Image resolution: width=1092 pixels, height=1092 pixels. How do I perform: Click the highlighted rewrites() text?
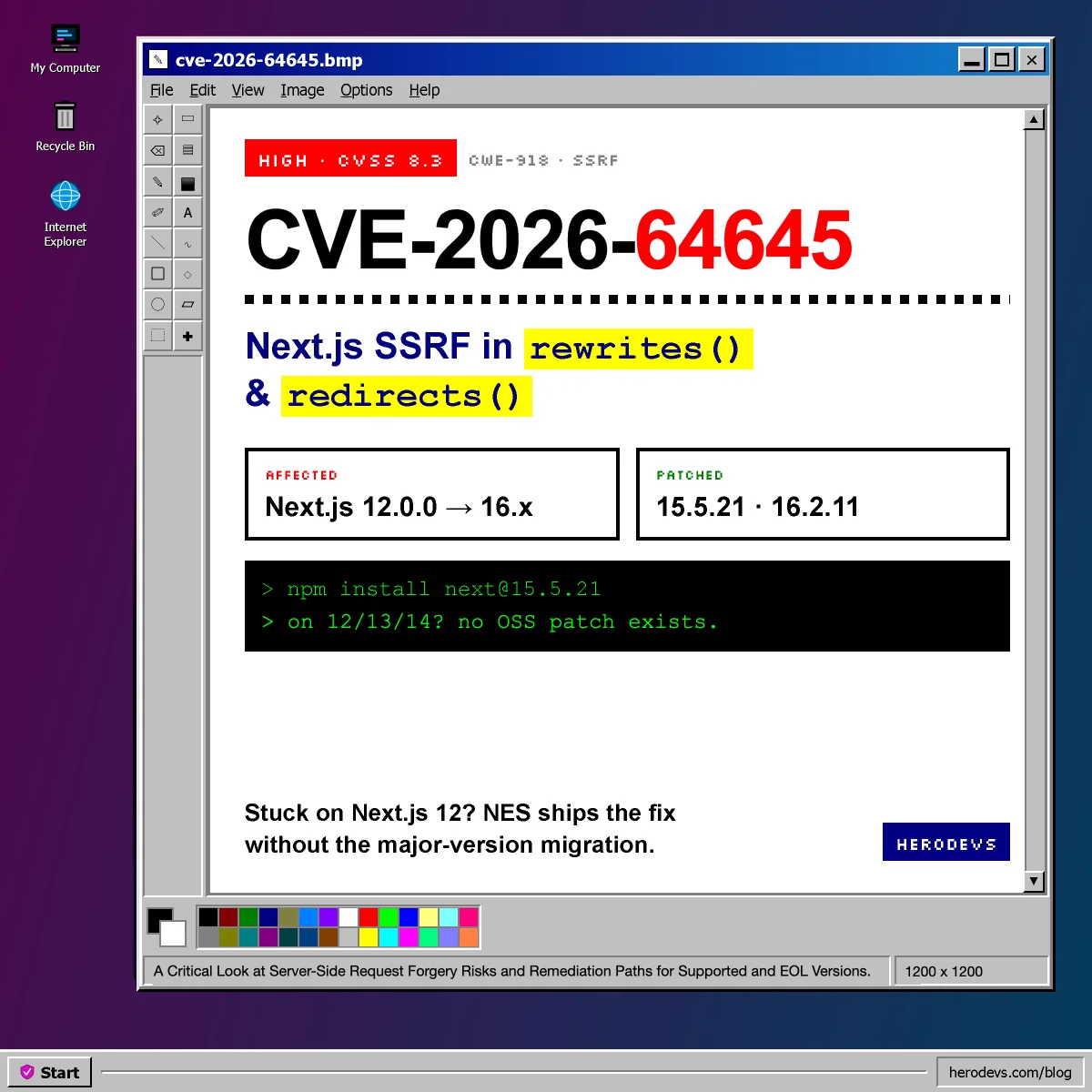pyautogui.click(x=639, y=349)
